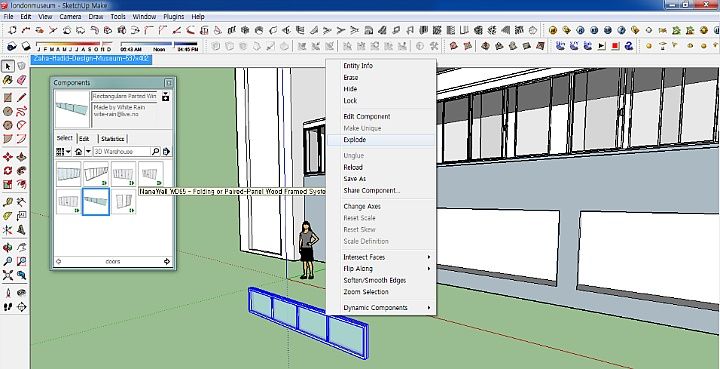
Task: Click the red stop button in toolbar
Action: click(615, 46)
